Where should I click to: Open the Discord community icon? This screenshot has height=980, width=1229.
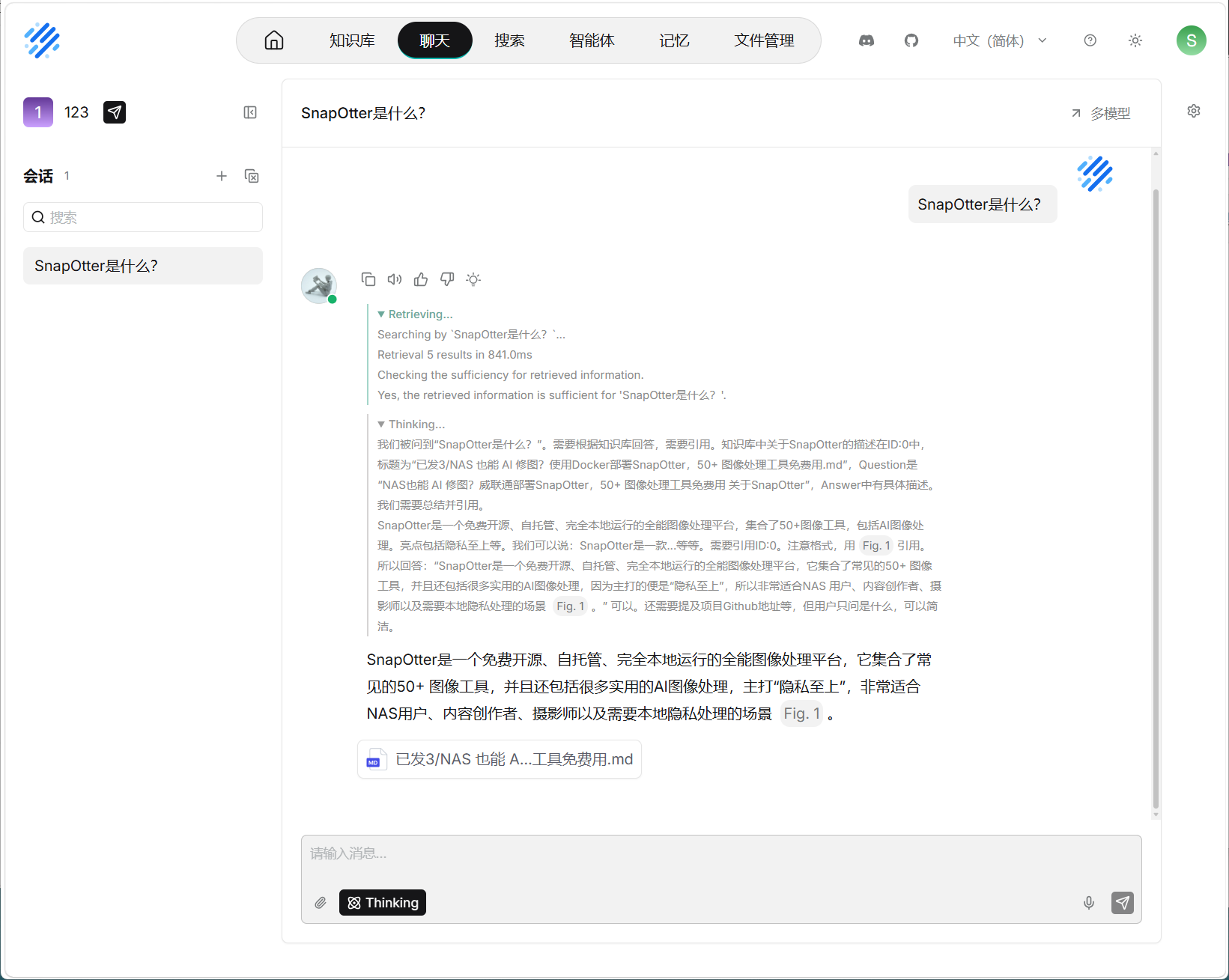pyautogui.click(x=867, y=40)
